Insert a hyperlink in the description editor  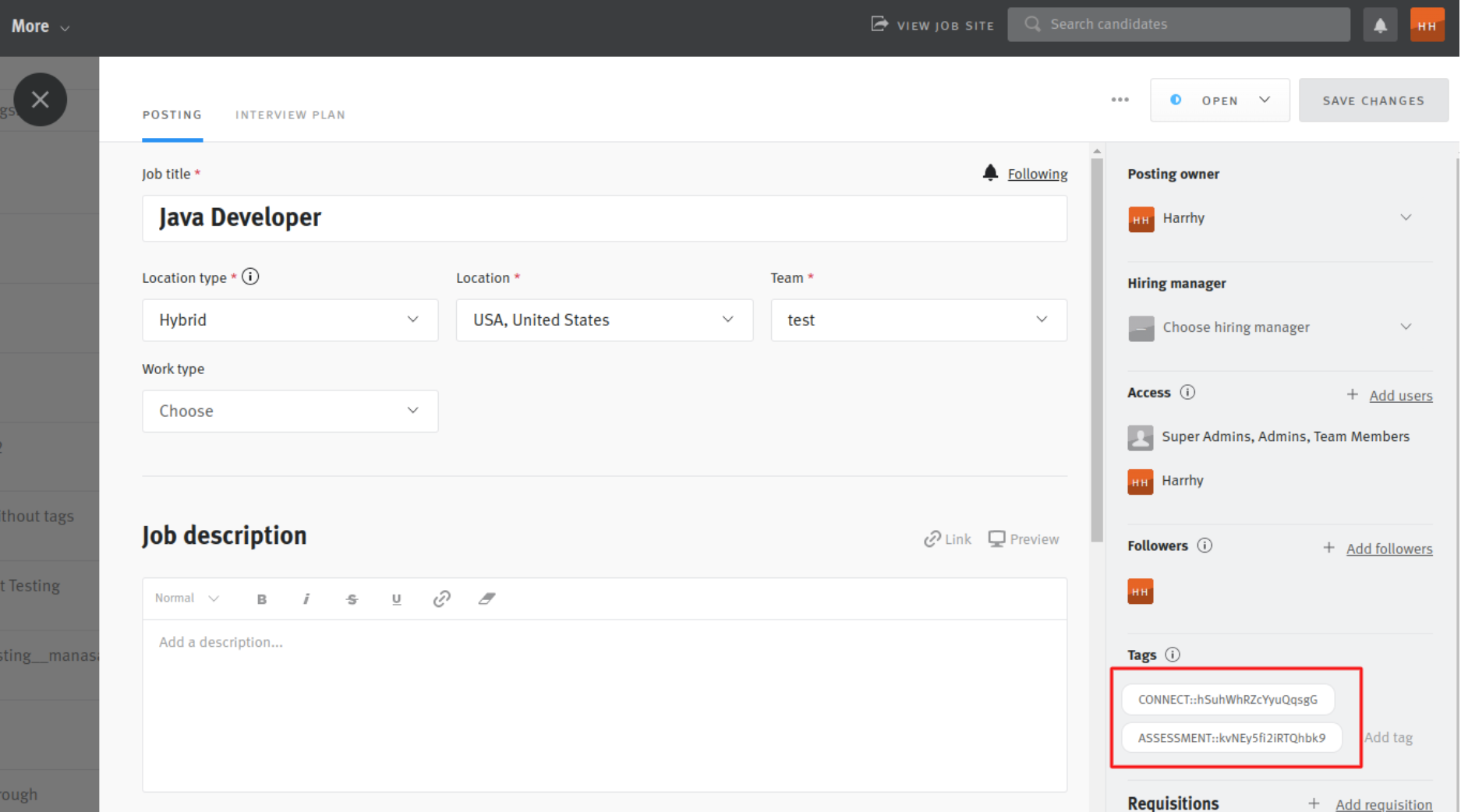pos(442,598)
